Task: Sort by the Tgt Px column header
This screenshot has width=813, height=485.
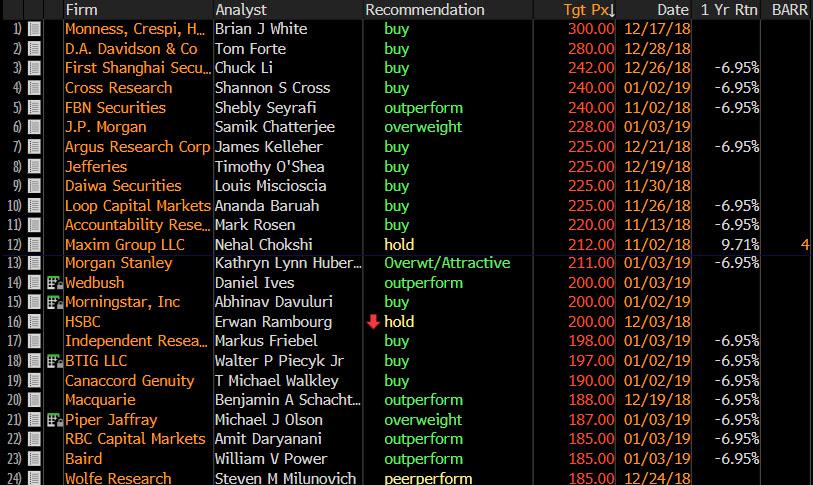Action: tap(588, 10)
